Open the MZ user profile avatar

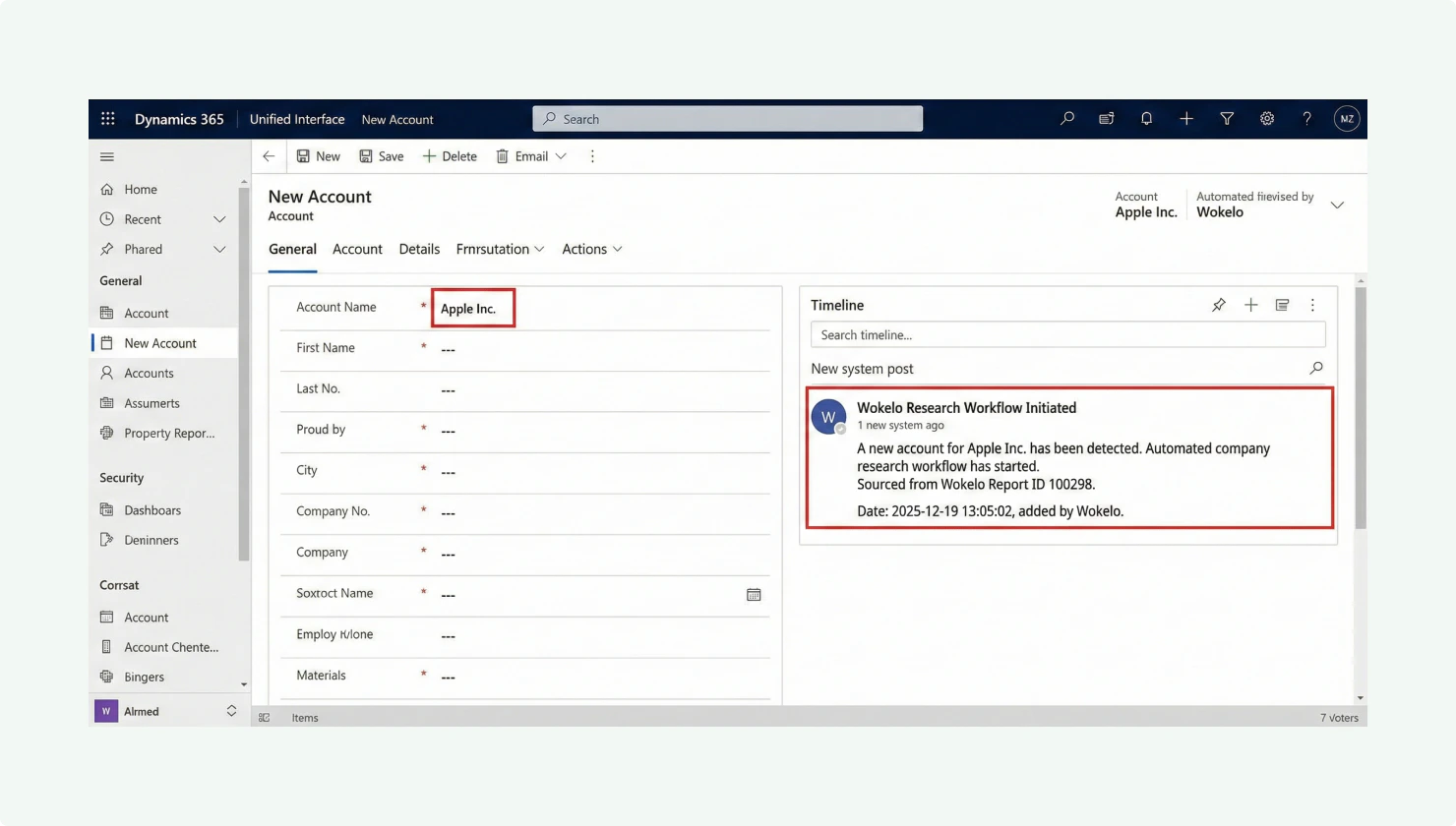click(1347, 119)
